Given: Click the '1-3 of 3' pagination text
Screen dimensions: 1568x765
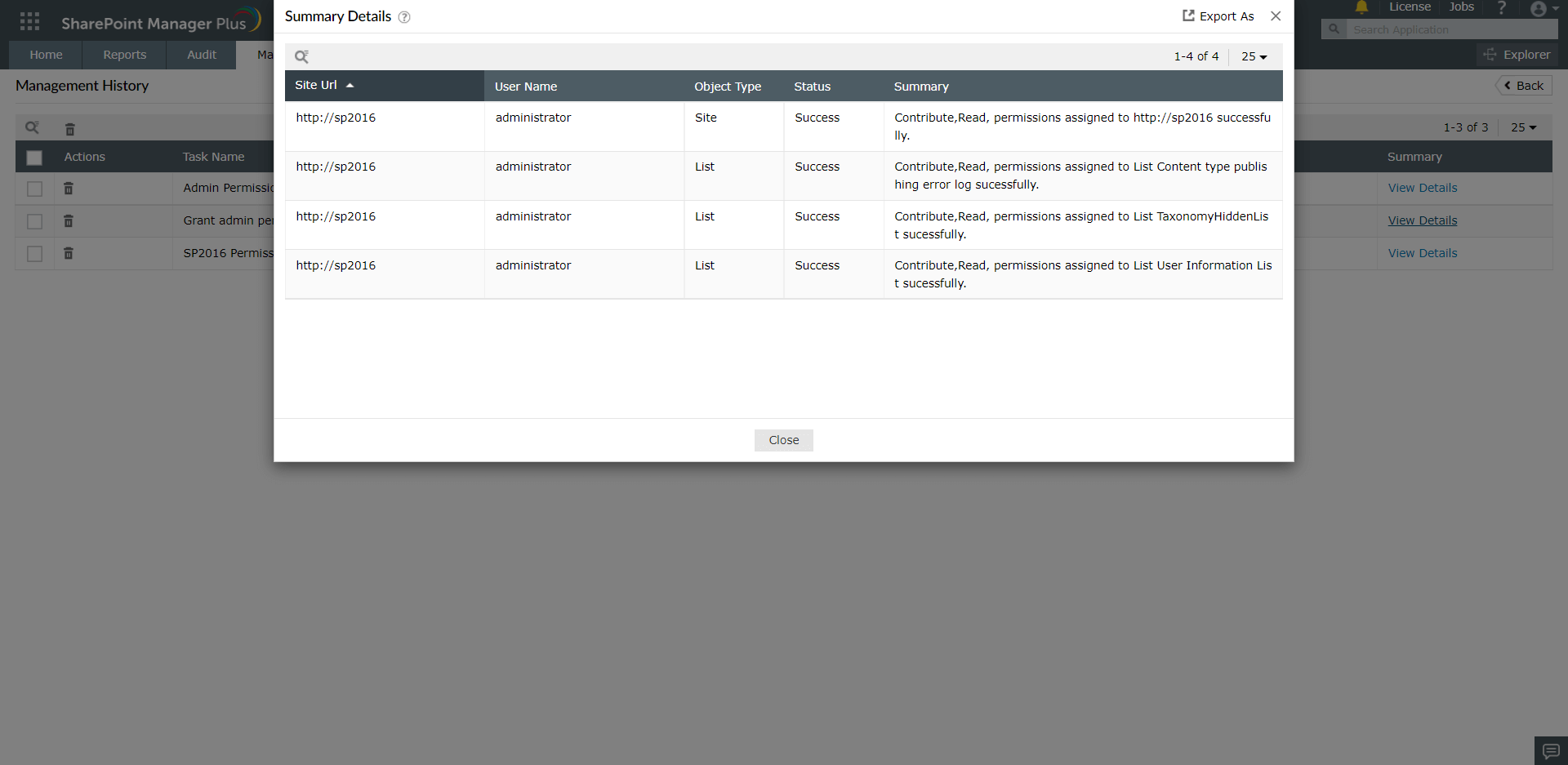Looking at the screenshot, I should tap(1466, 127).
